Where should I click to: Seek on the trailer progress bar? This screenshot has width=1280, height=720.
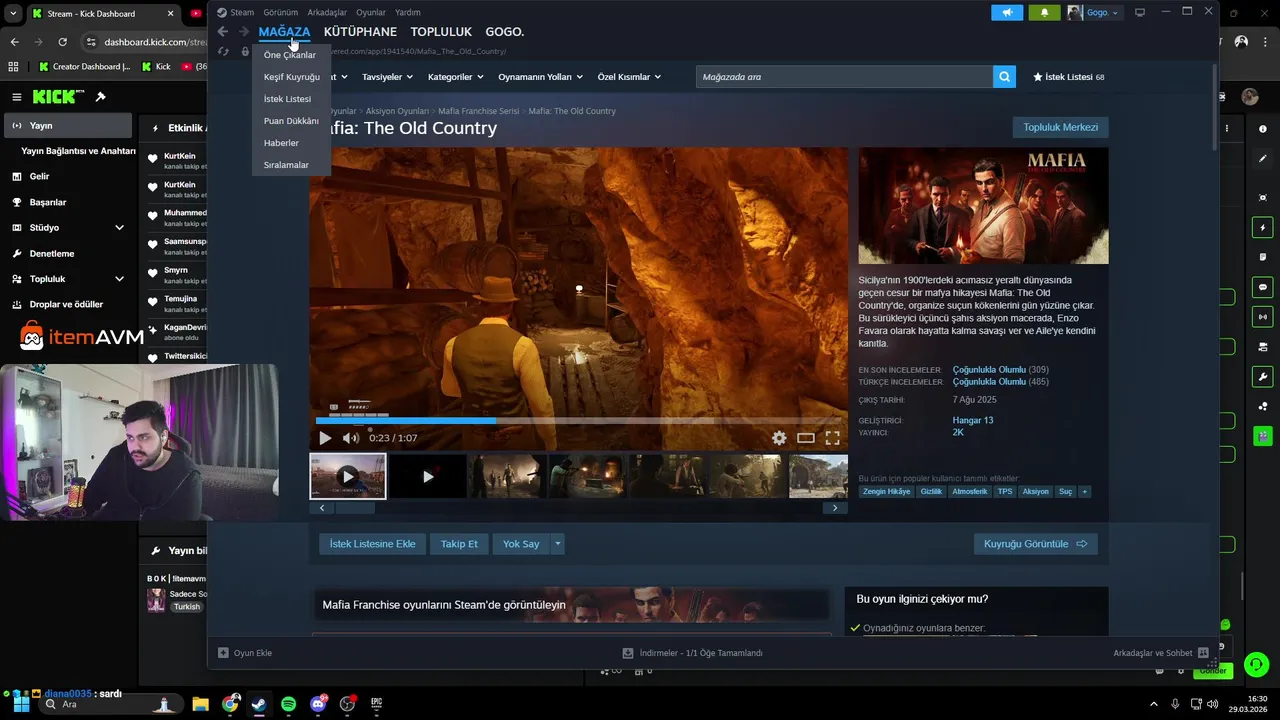click(x=579, y=421)
